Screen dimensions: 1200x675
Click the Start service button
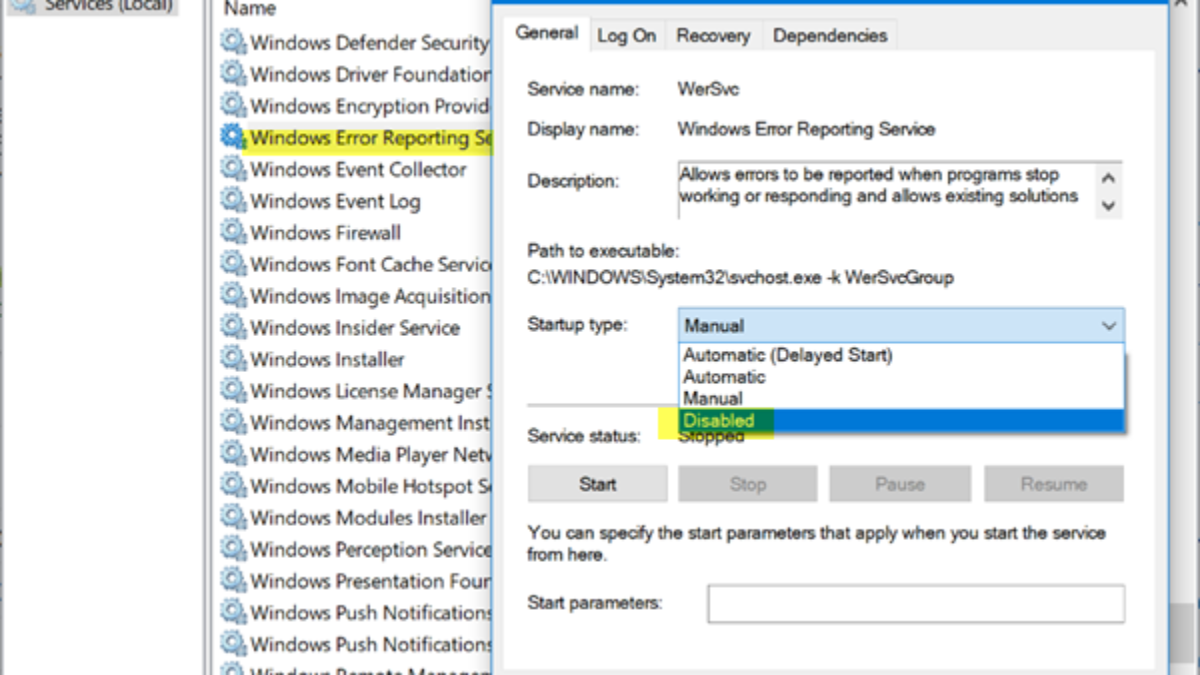(x=598, y=484)
